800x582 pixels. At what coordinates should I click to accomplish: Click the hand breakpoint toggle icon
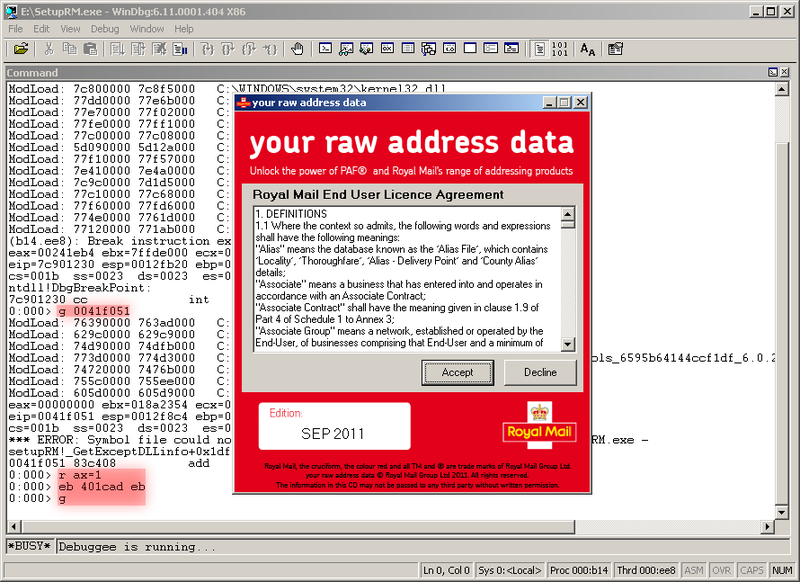297,49
